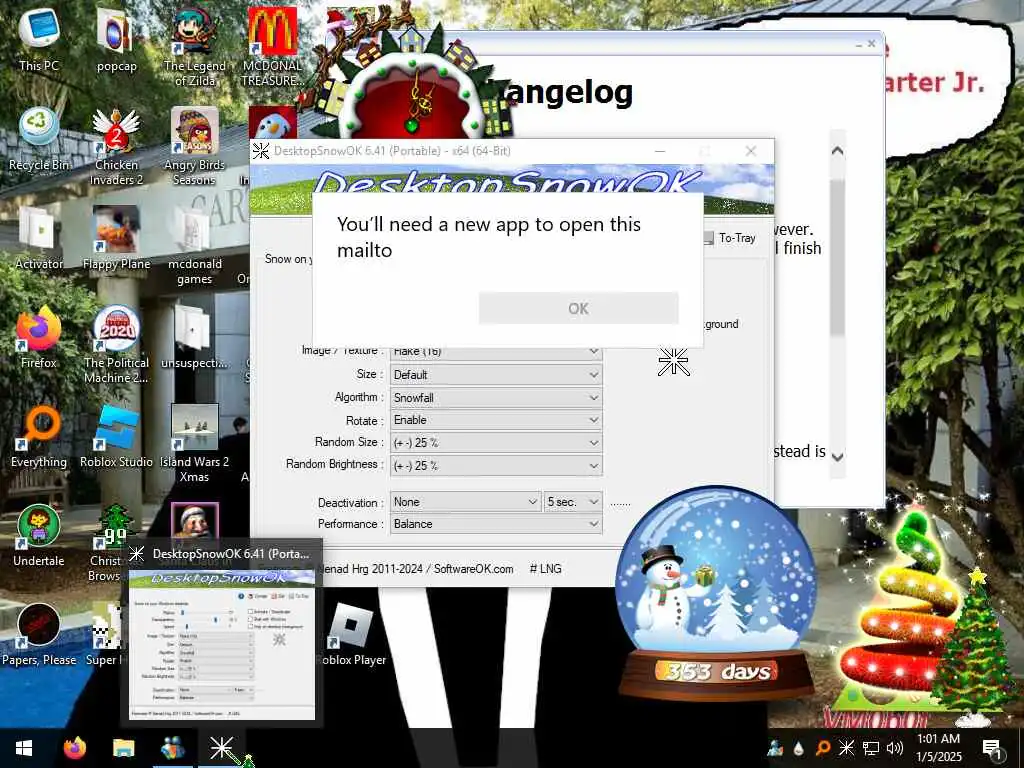Click the snow globe 353 days widget
The image size is (1024, 768).
click(x=716, y=593)
